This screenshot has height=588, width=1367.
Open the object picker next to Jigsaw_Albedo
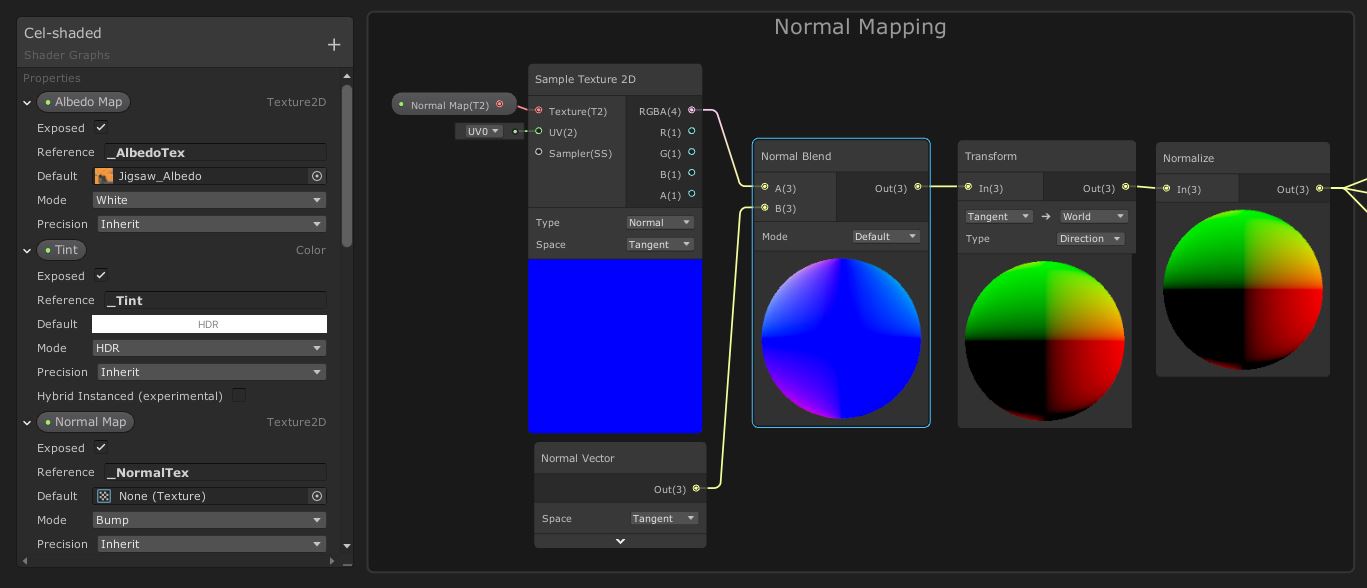pyautogui.click(x=317, y=176)
